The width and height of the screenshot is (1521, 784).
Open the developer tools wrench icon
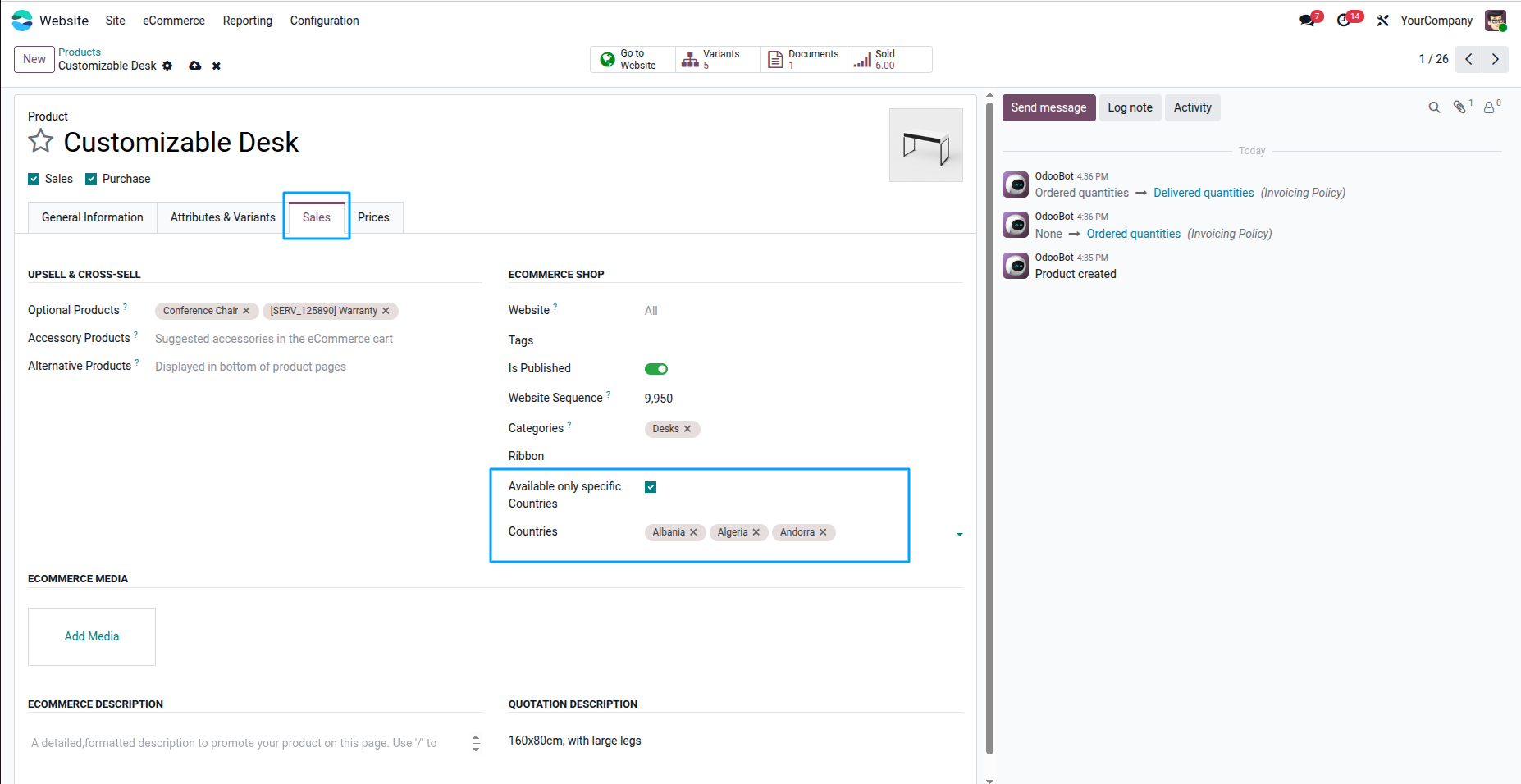(x=1383, y=21)
